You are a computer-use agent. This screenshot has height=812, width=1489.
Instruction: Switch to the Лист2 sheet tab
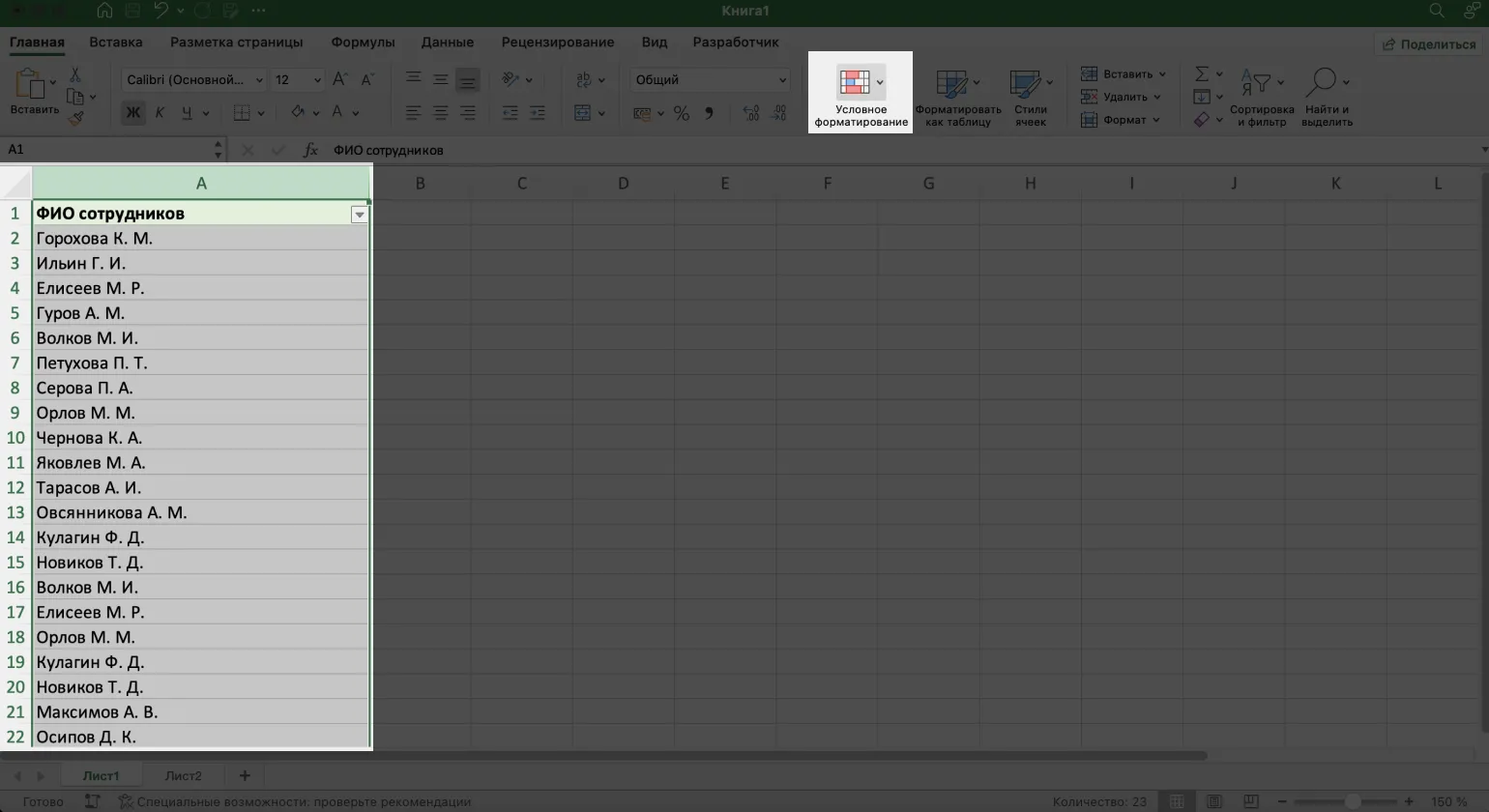(x=183, y=775)
